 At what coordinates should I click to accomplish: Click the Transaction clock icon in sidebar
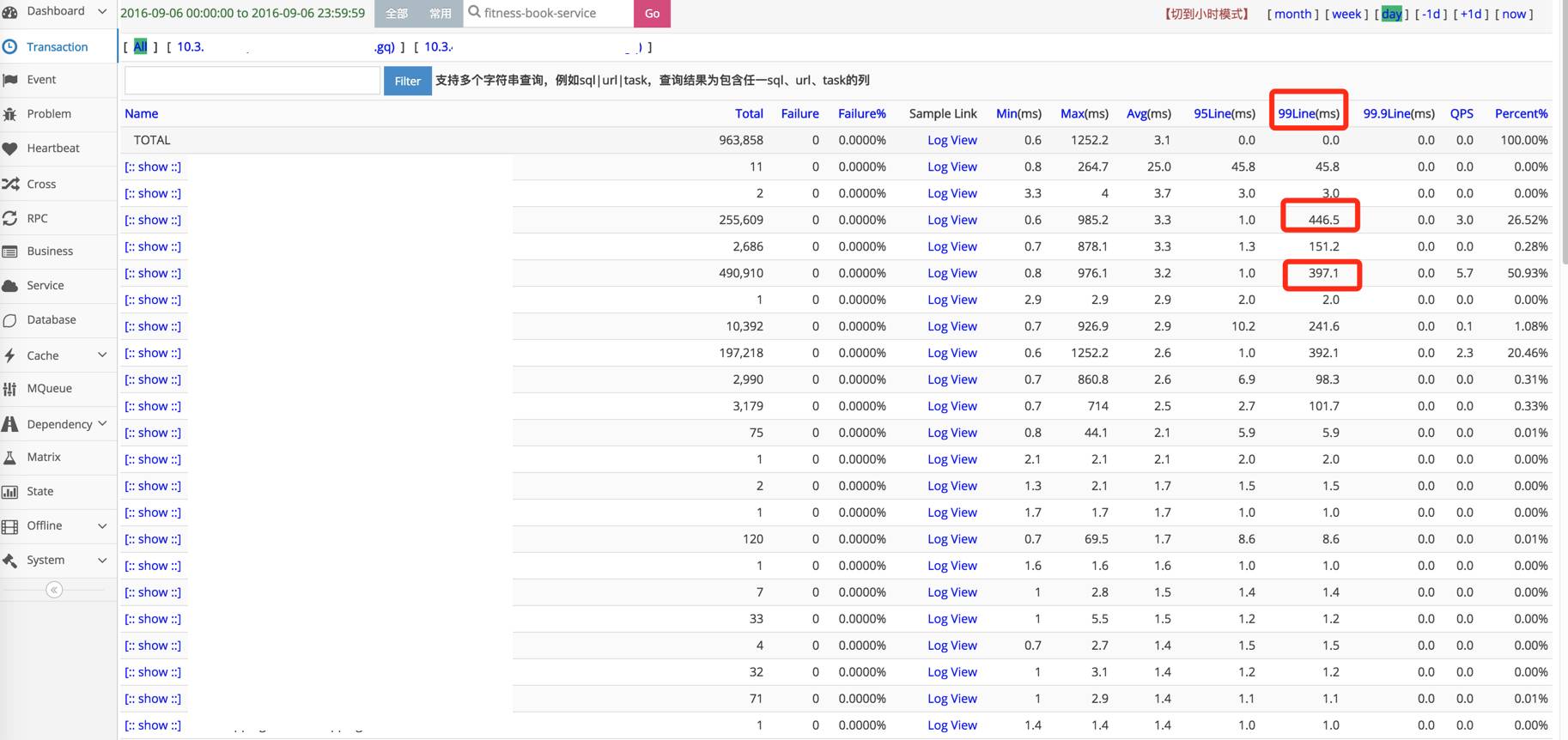[10, 47]
